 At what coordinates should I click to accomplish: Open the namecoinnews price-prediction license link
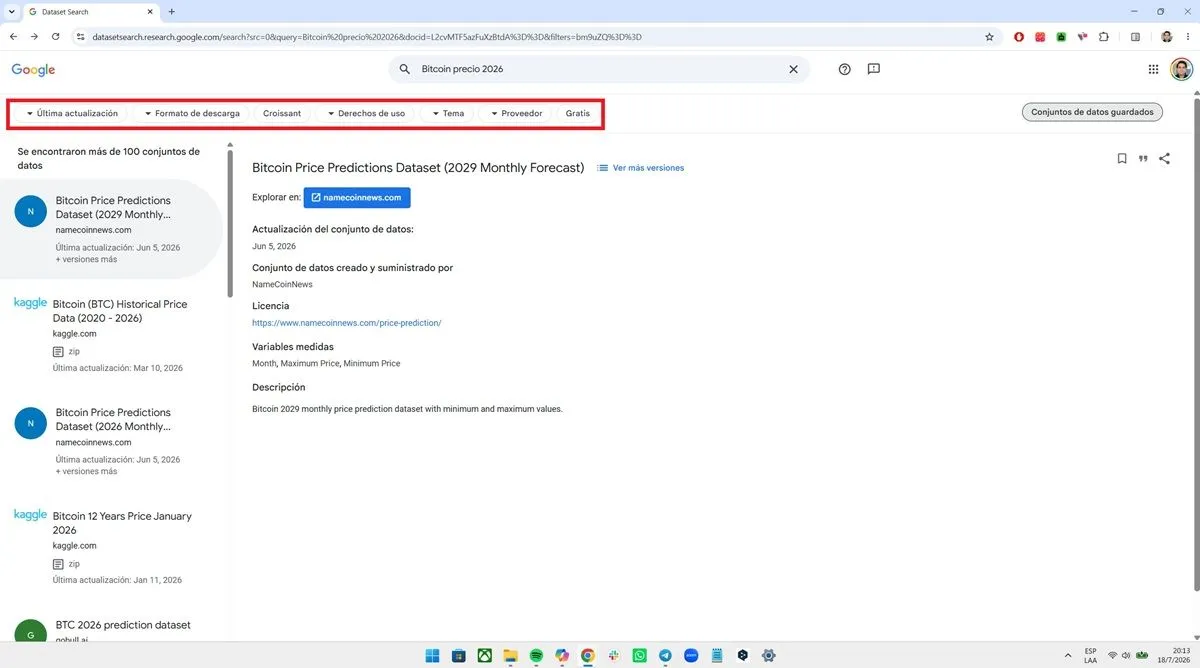click(347, 323)
